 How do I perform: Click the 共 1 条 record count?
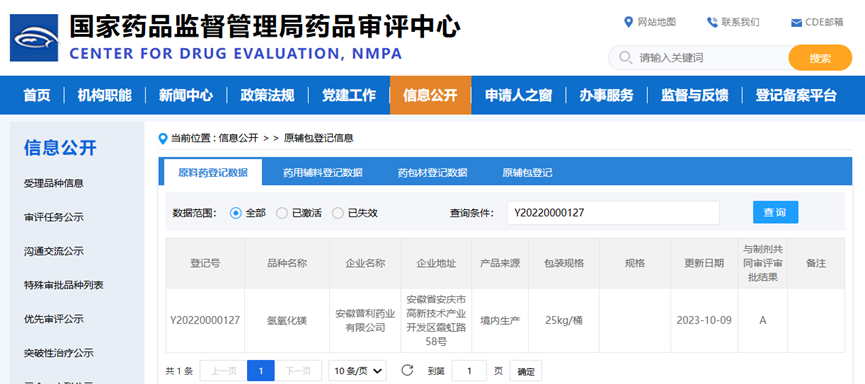point(179,371)
